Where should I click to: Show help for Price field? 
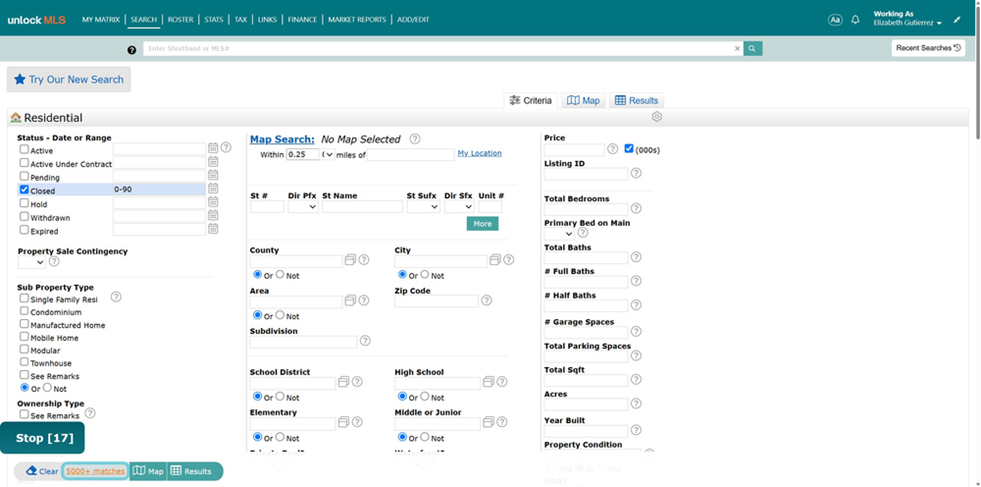tap(612, 149)
